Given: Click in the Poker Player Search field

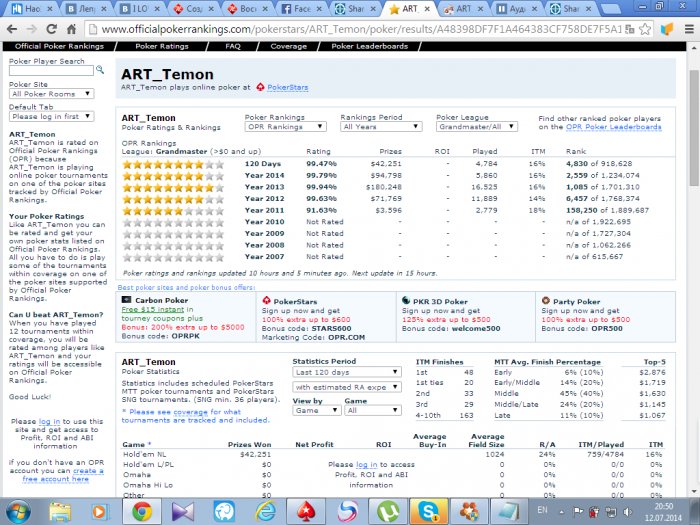Looking at the screenshot, I should click(x=50, y=71).
